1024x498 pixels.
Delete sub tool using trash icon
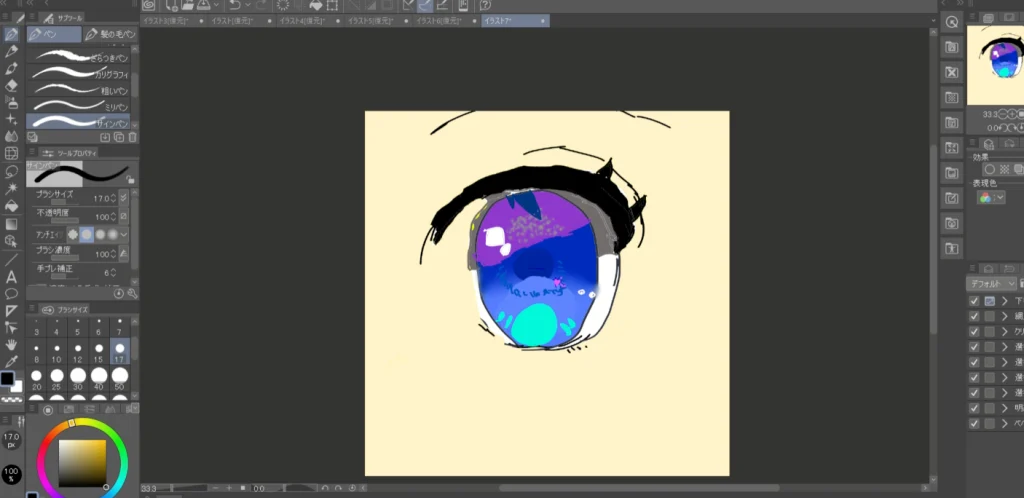coord(133,137)
